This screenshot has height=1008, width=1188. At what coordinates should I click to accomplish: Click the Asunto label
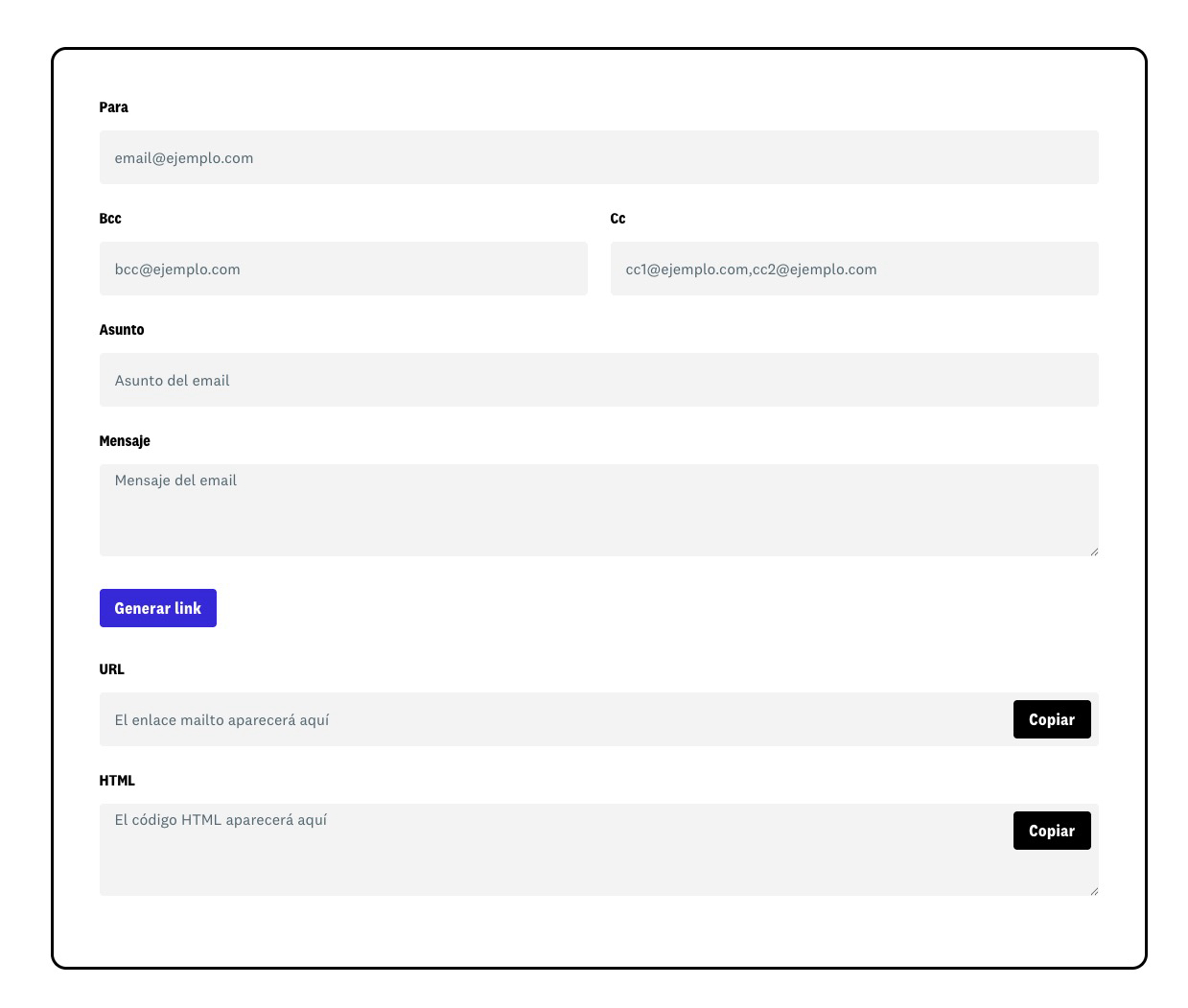click(122, 330)
